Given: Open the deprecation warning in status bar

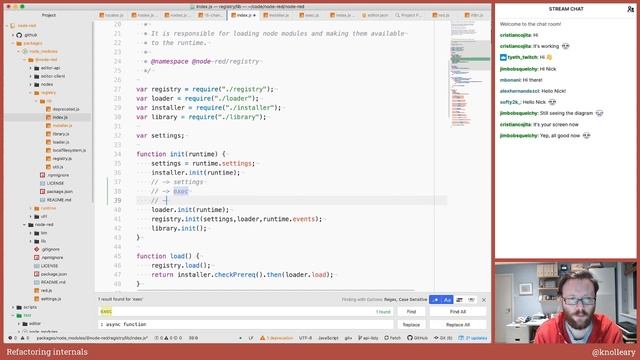Looking at the screenshot, I should click(x=277, y=338).
